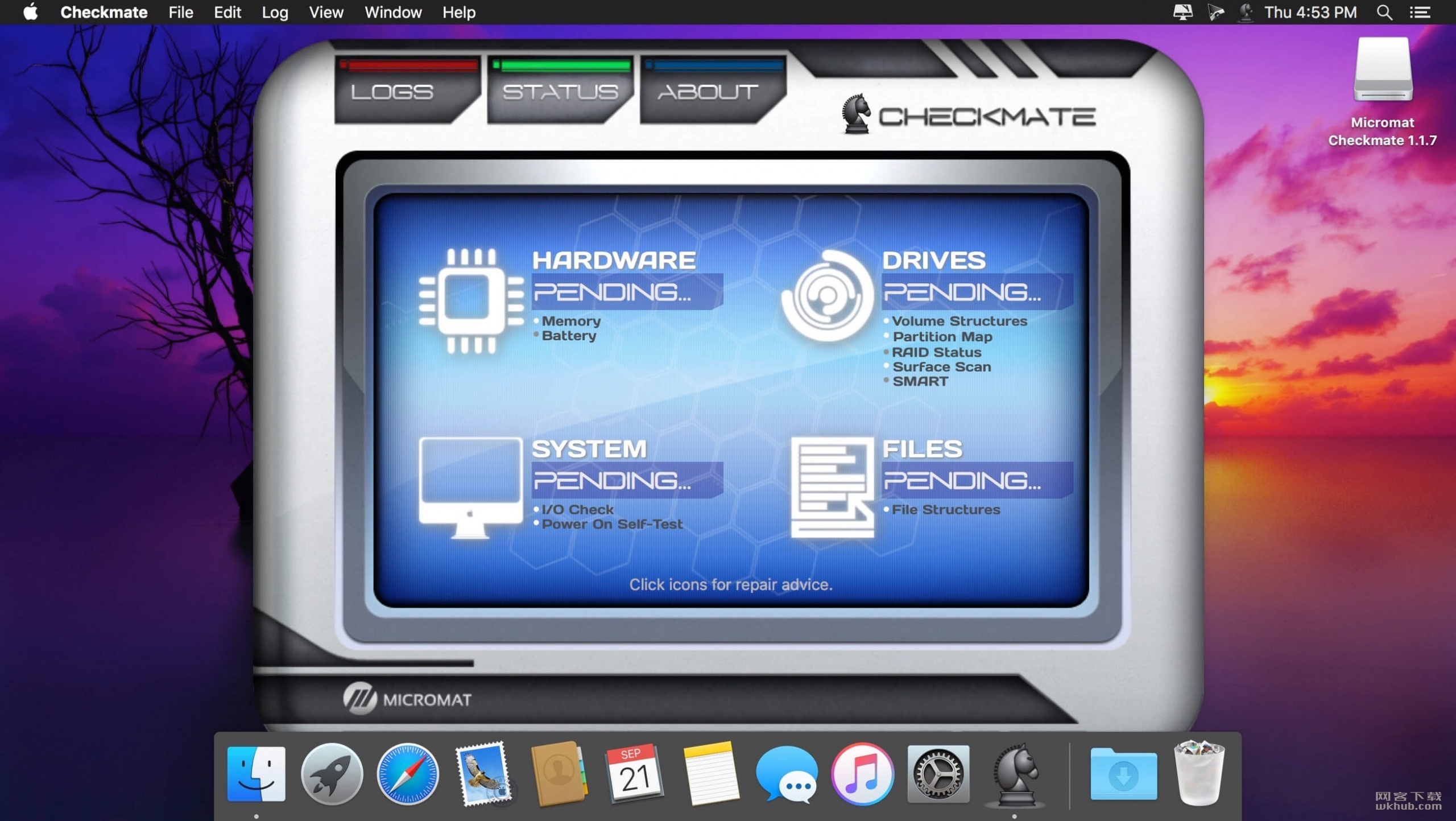Click the System PENDING status bar
The height and width of the screenshot is (821, 1456).
[x=627, y=480]
